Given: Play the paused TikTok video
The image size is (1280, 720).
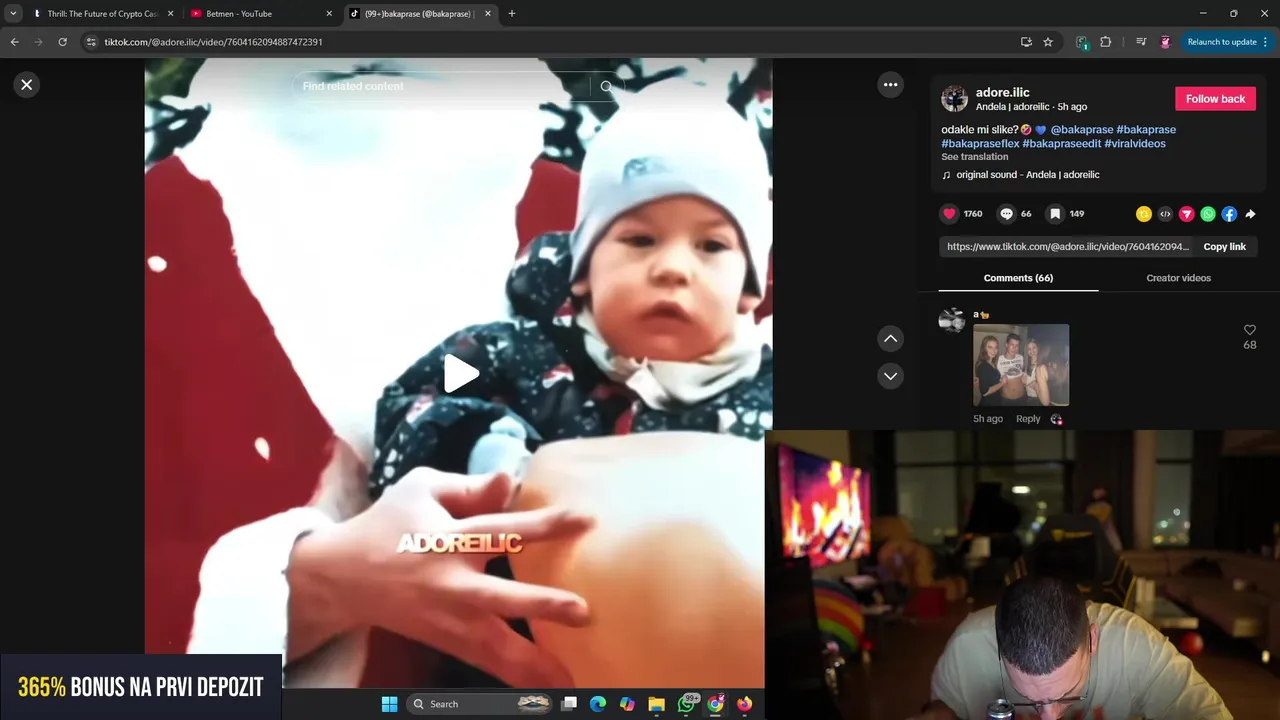Looking at the screenshot, I should point(460,374).
